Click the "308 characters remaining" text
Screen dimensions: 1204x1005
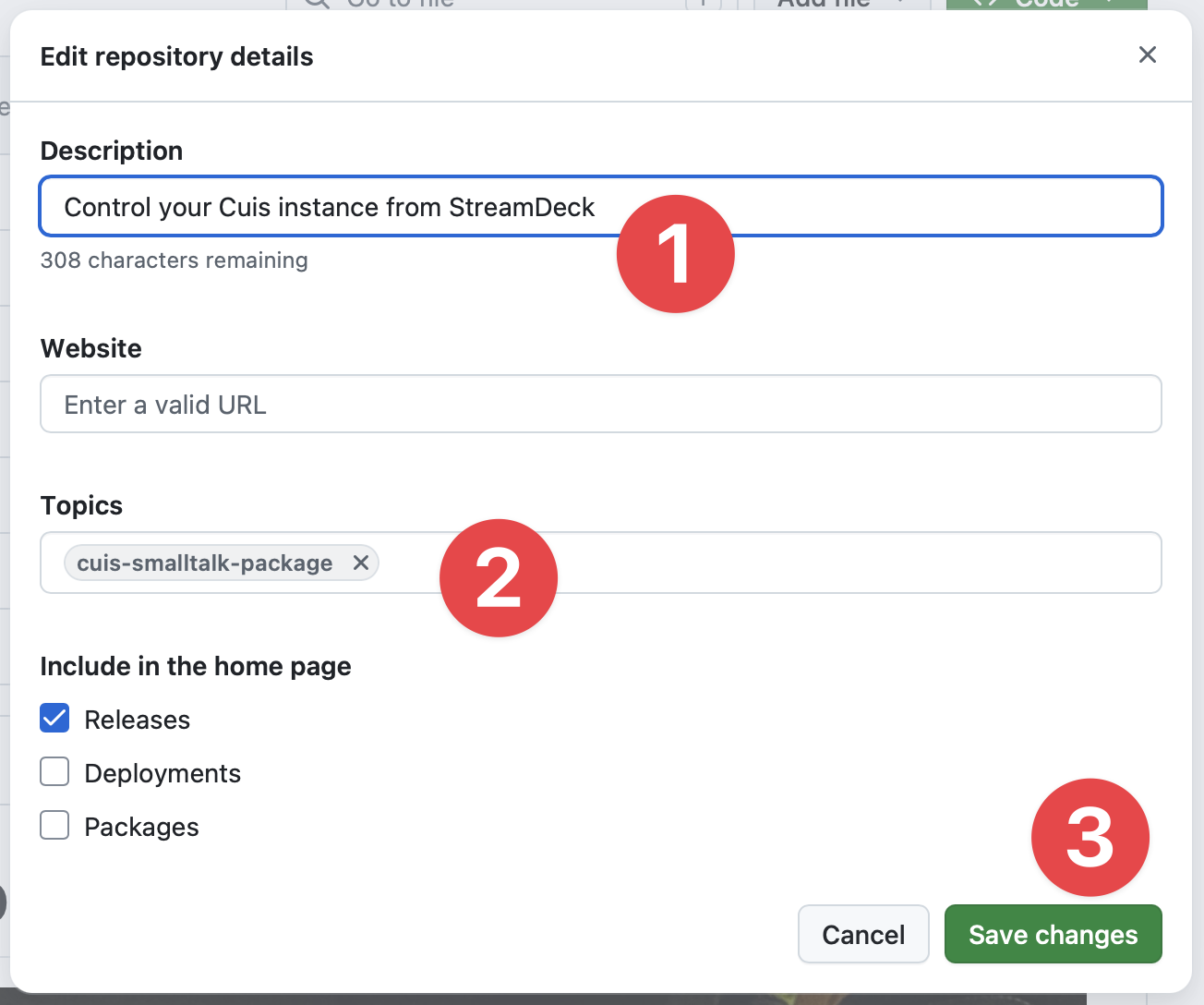(175, 260)
